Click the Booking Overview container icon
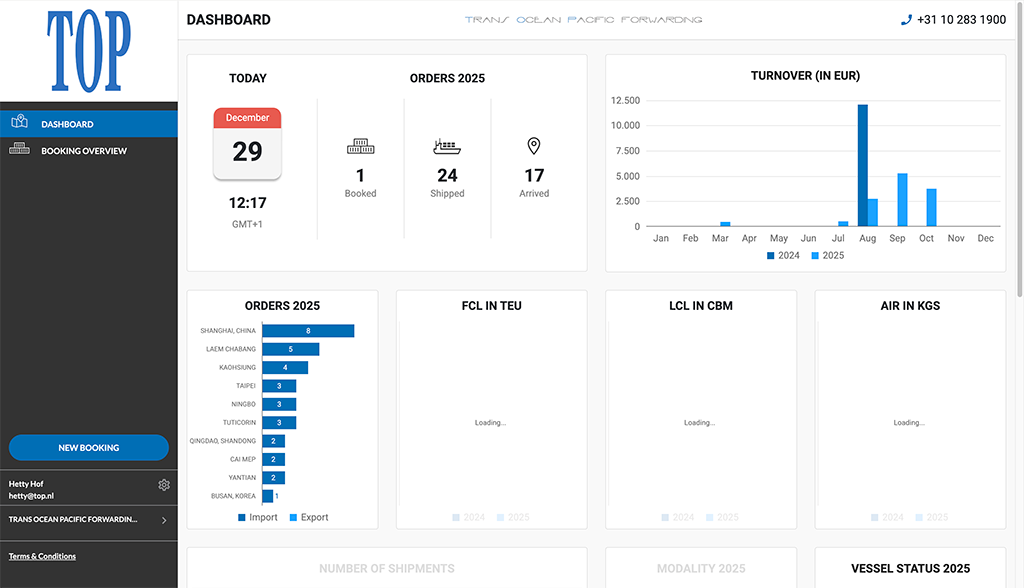 click(19, 150)
